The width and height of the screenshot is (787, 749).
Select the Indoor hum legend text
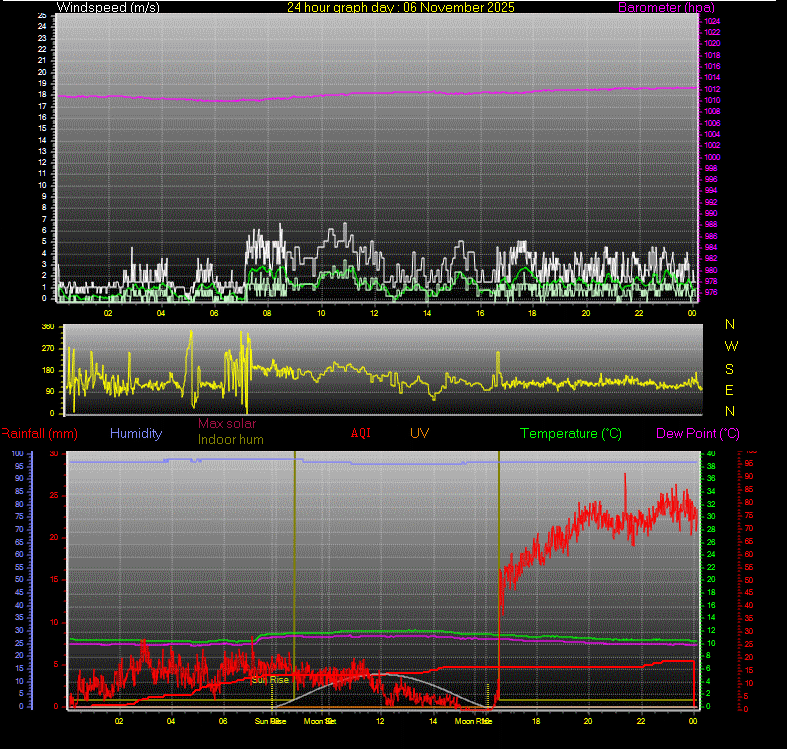[231, 439]
